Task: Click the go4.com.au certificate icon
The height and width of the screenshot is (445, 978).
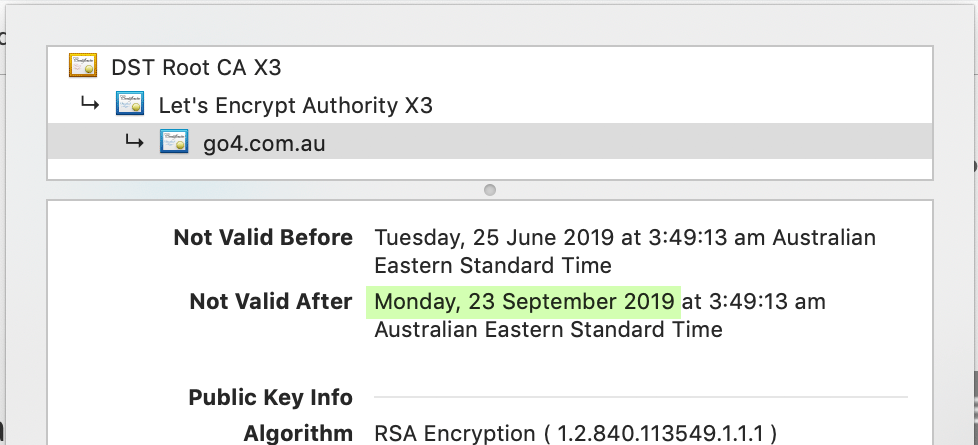Action: pyautogui.click(x=174, y=142)
